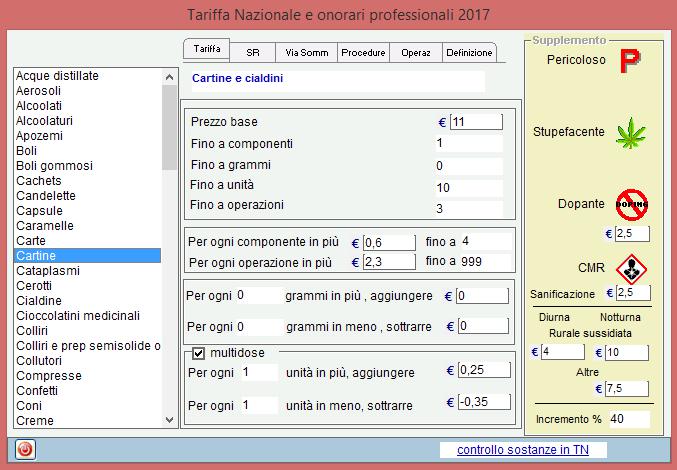Click the red P Pericoloso icon
This screenshot has height=470, width=677.
click(630, 60)
